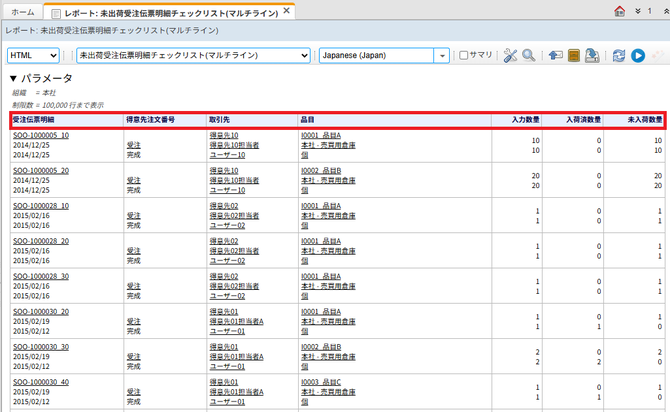Click 得意先10 in row SOO-1000005_10
Viewport: 670px width, 412px height.
pyautogui.click(x=224, y=135)
